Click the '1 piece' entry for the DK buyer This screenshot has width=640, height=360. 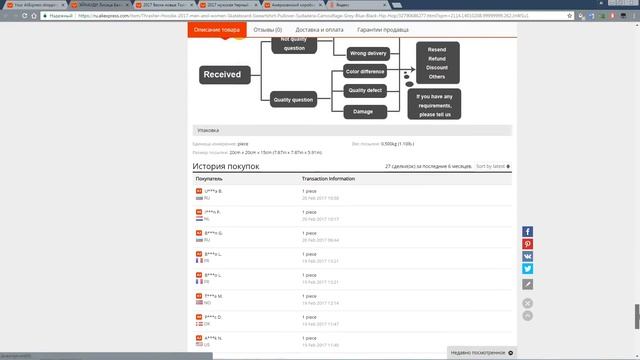click(309, 317)
